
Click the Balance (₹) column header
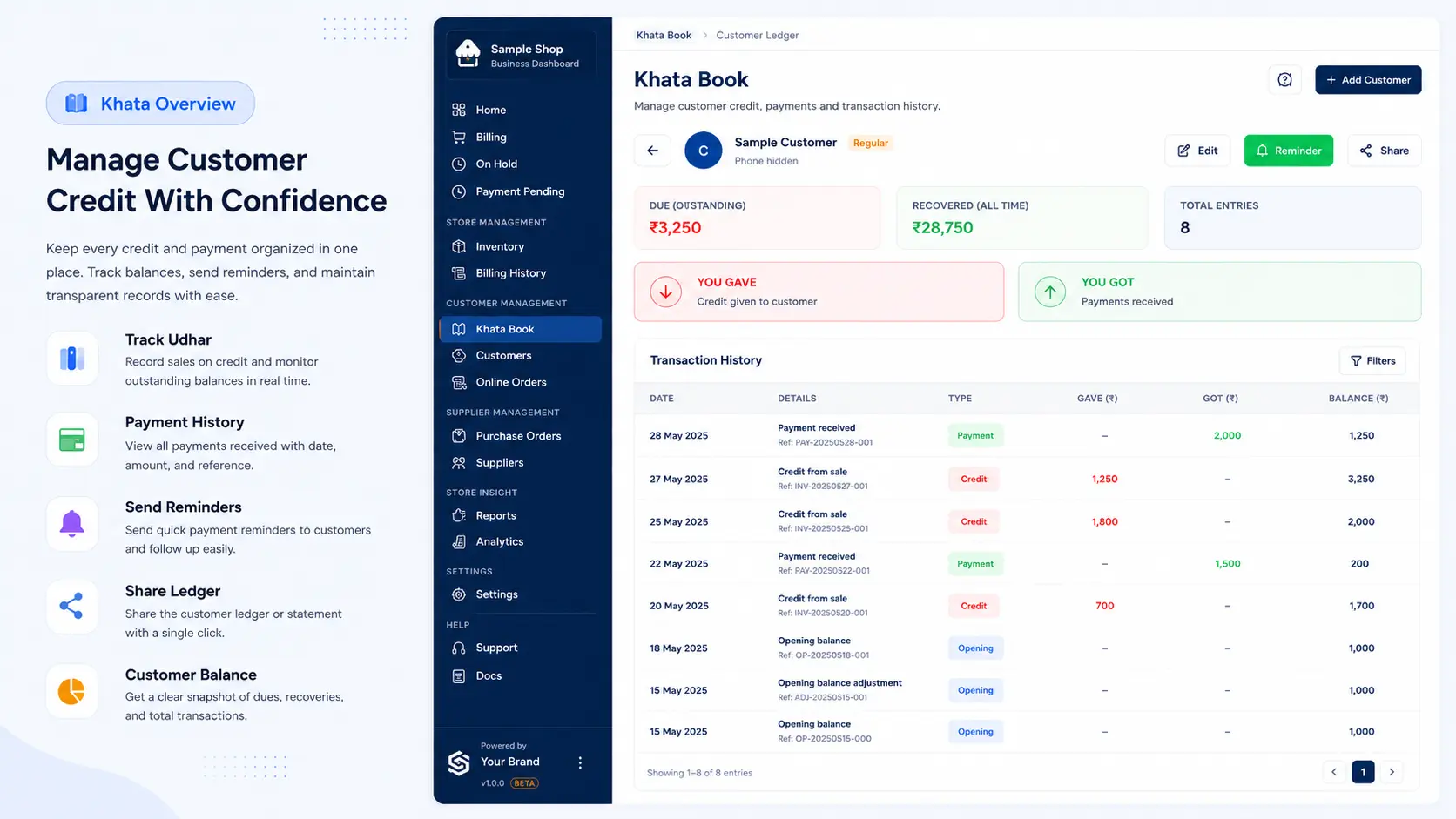click(x=1358, y=399)
